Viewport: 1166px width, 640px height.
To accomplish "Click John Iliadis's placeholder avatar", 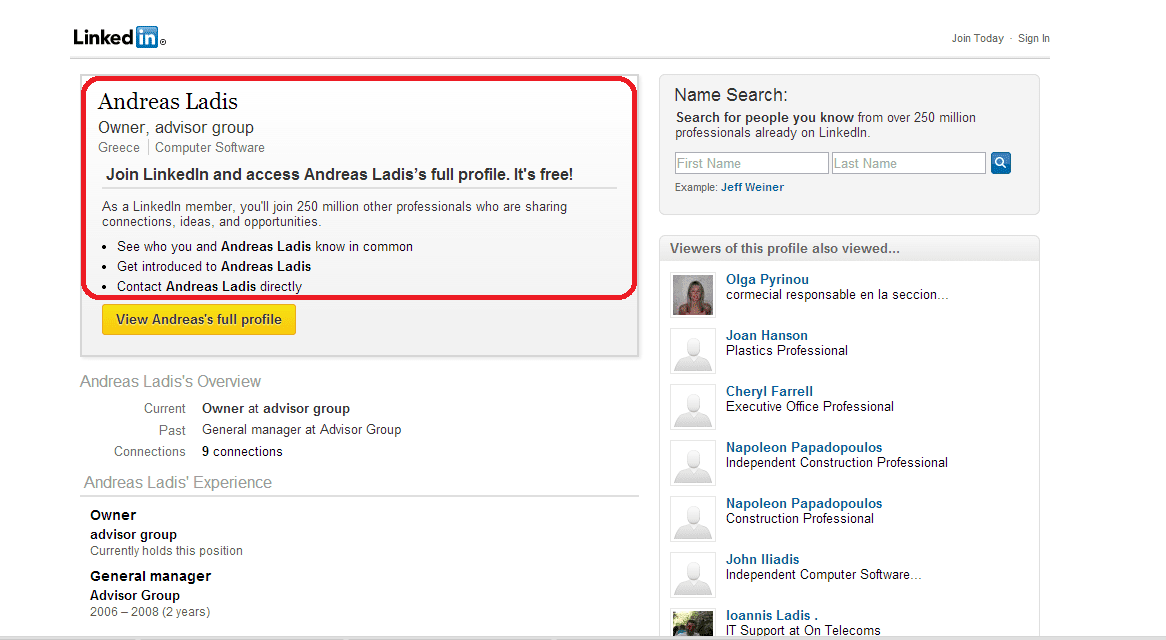I will click(x=692, y=575).
